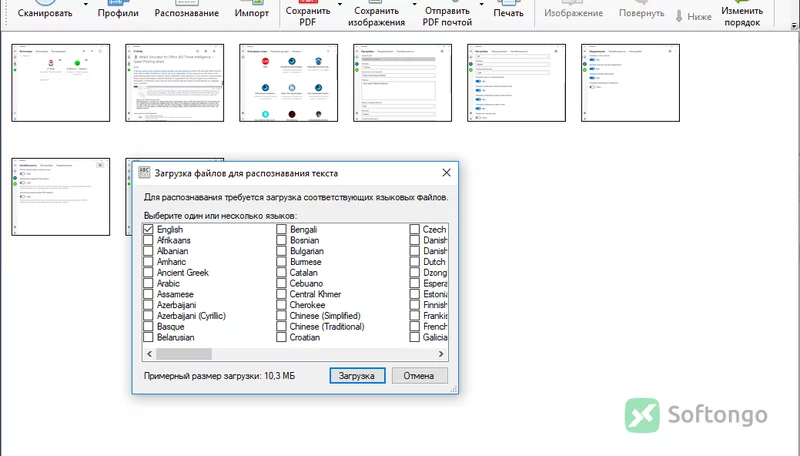This screenshot has height=456, width=800.
Task: Select the thumbnail with a grid of round icons
Action: 288,83
